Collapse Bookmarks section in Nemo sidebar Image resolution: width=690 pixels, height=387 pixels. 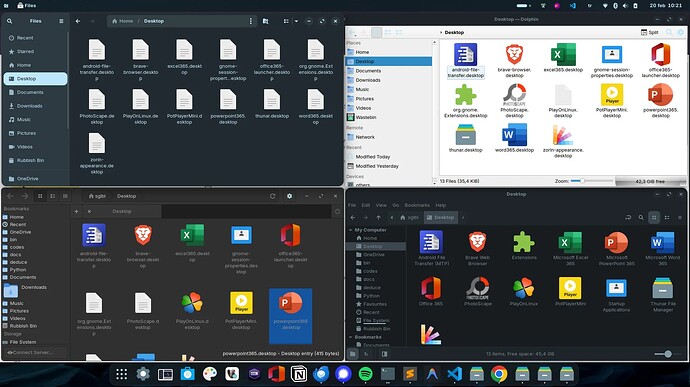coord(351,337)
